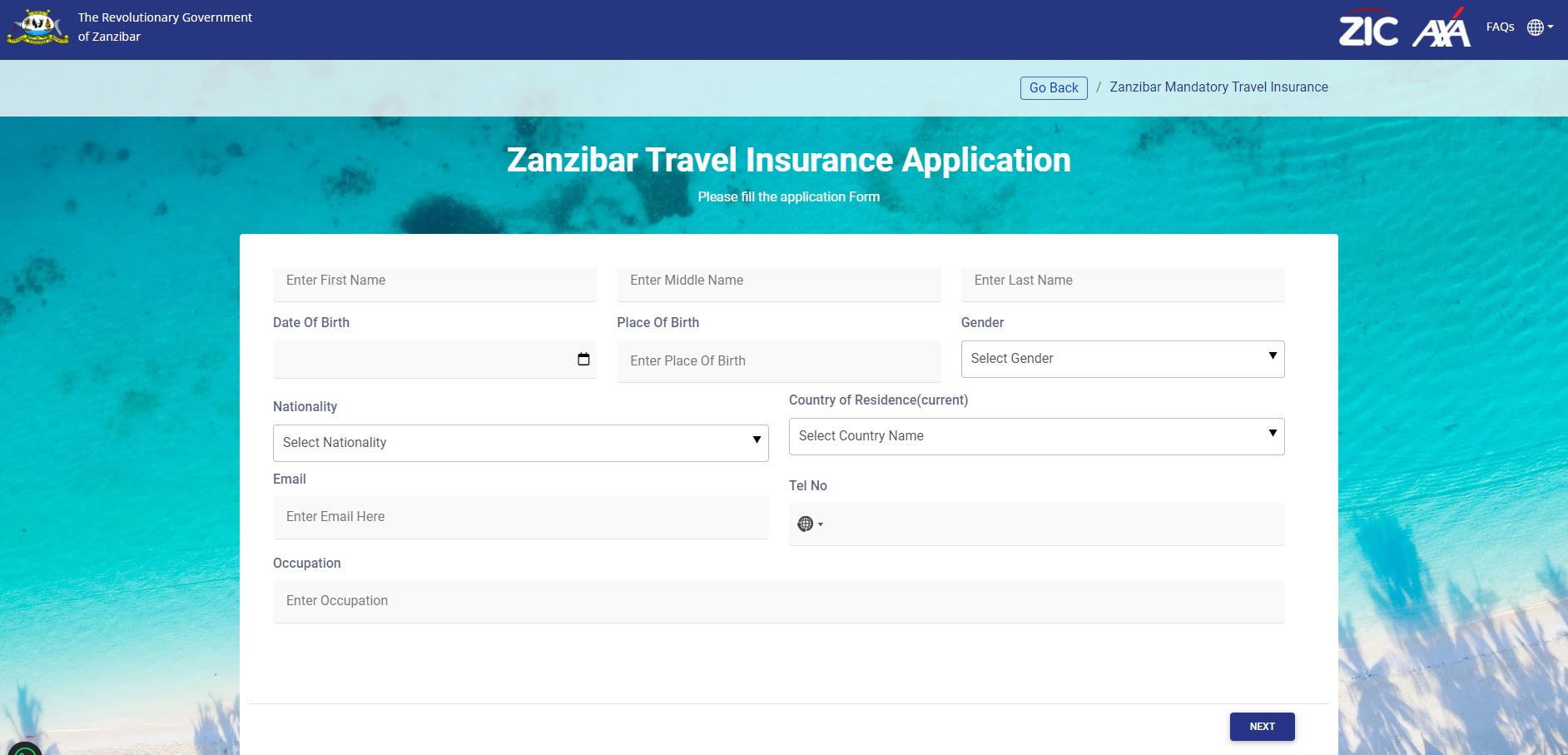
Task: Open the Tel No country code globe
Action: click(809, 524)
